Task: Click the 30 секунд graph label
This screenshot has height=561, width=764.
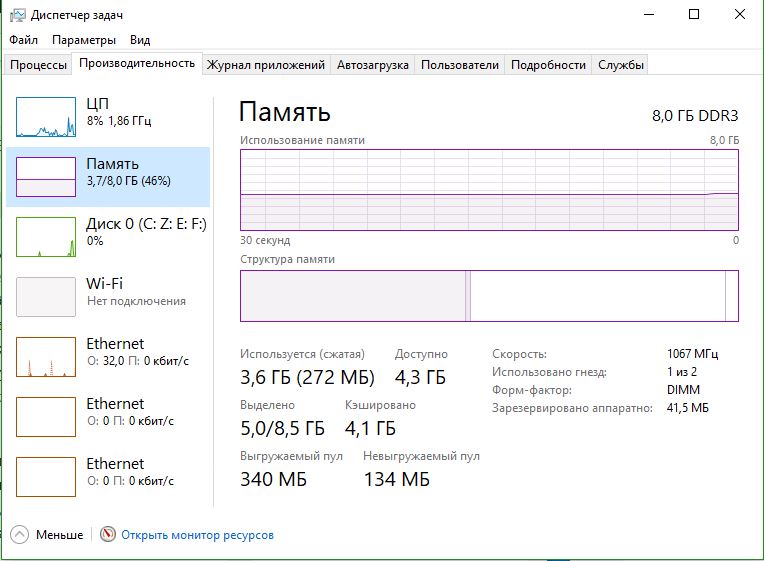Action: tap(265, 240)
